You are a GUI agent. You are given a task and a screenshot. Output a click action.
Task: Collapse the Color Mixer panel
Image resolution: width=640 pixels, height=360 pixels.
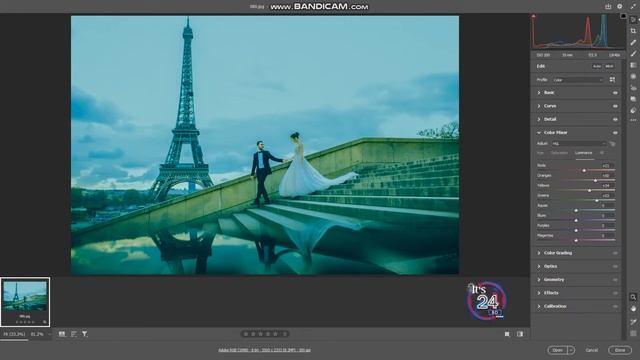(x=539, y=133)
